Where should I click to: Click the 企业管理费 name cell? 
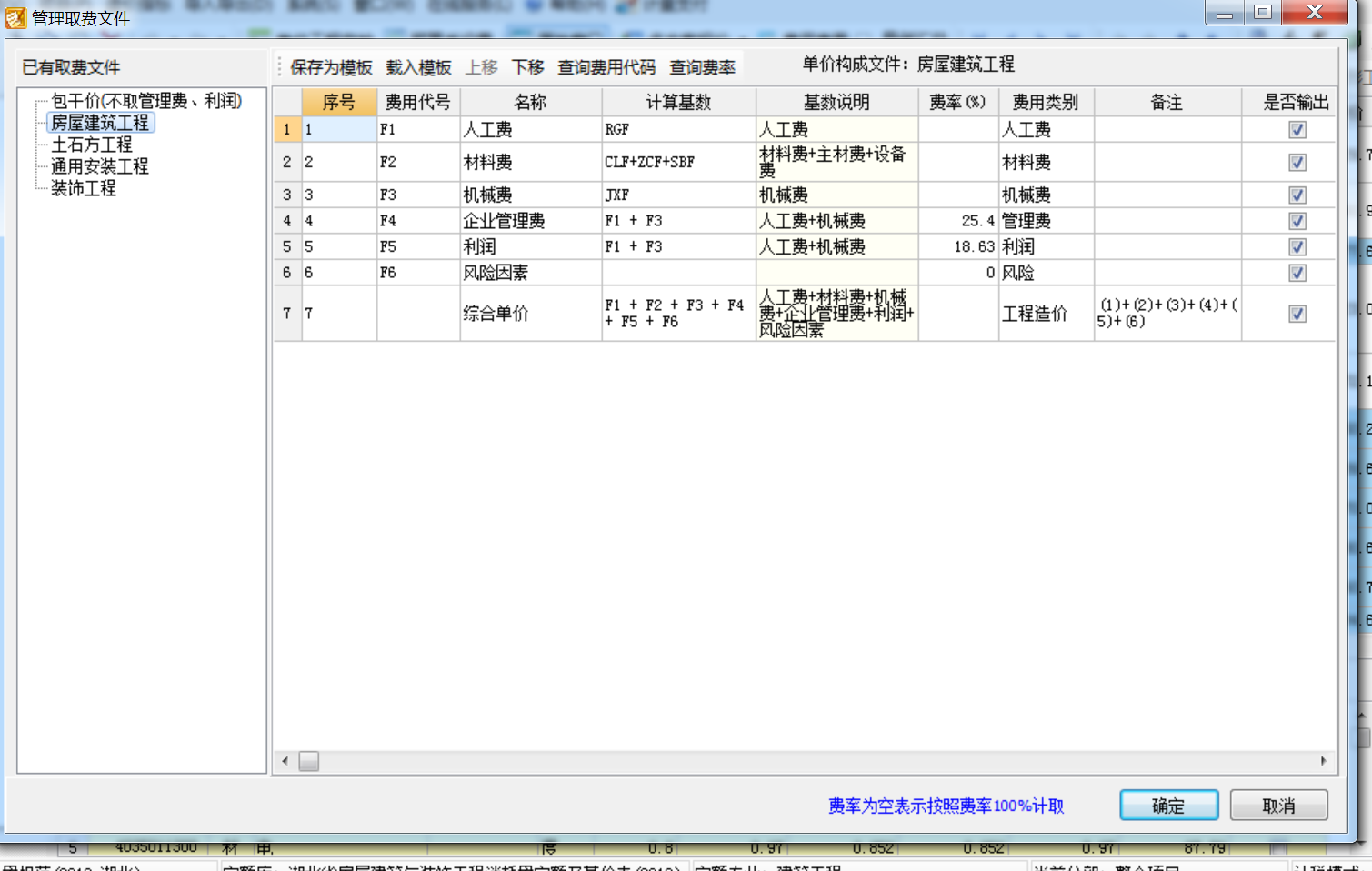(531, 221)
